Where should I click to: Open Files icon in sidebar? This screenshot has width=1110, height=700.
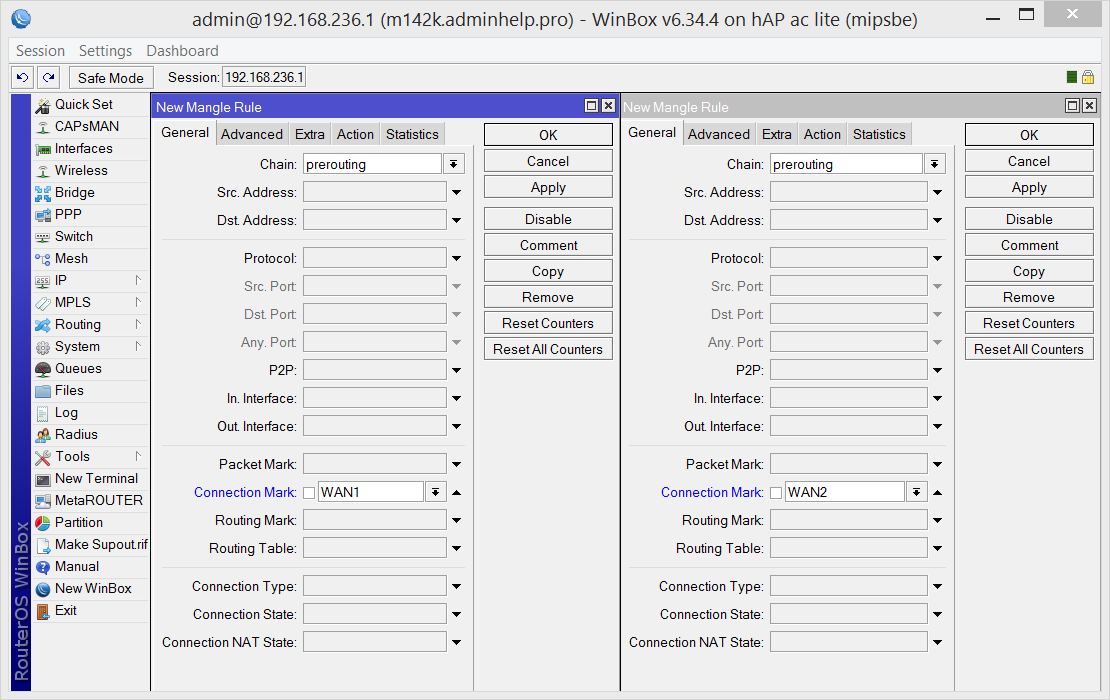coord(43,391)
